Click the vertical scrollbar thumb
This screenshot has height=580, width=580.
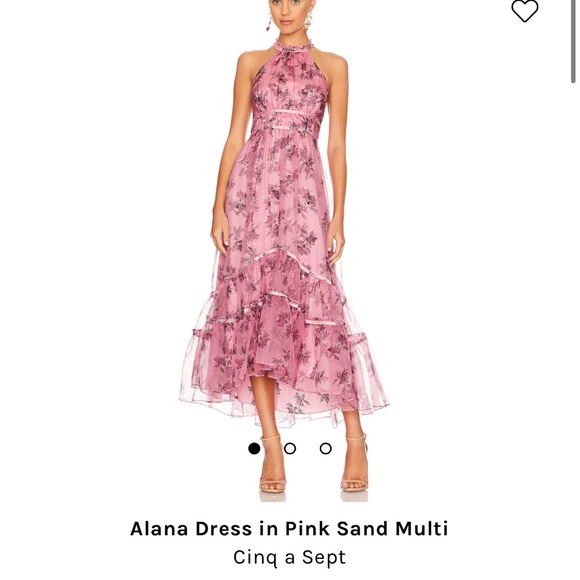point(573,41)
